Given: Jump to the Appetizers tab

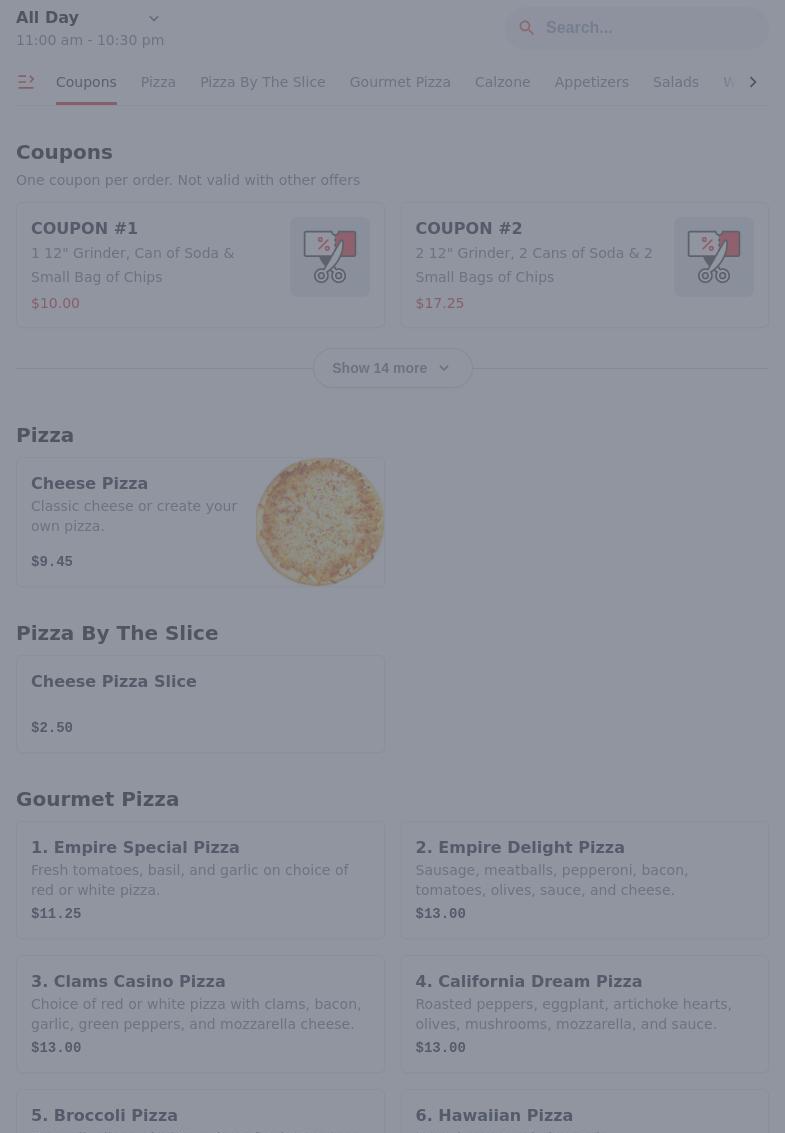Looking at the screenshot, I should tap(591, 82).
